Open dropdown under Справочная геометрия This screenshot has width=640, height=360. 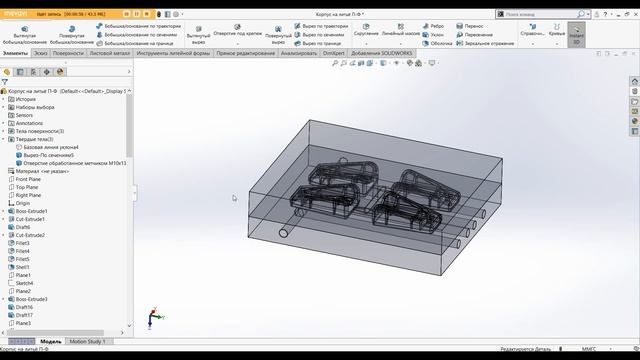click(533, 44)
